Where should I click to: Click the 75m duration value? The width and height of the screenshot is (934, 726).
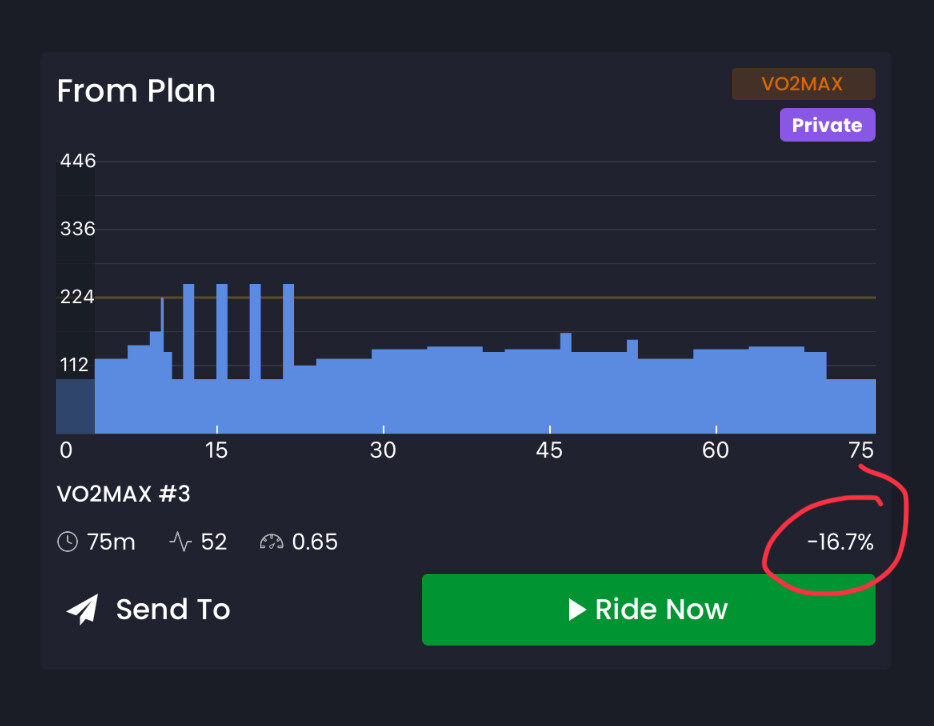tap(111, 542)
